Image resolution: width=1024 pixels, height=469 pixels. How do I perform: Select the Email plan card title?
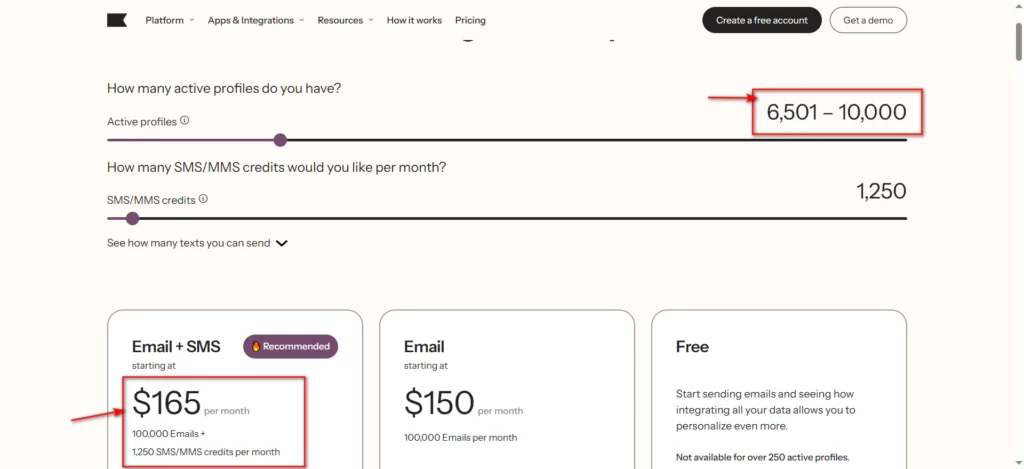pos(424,346)
